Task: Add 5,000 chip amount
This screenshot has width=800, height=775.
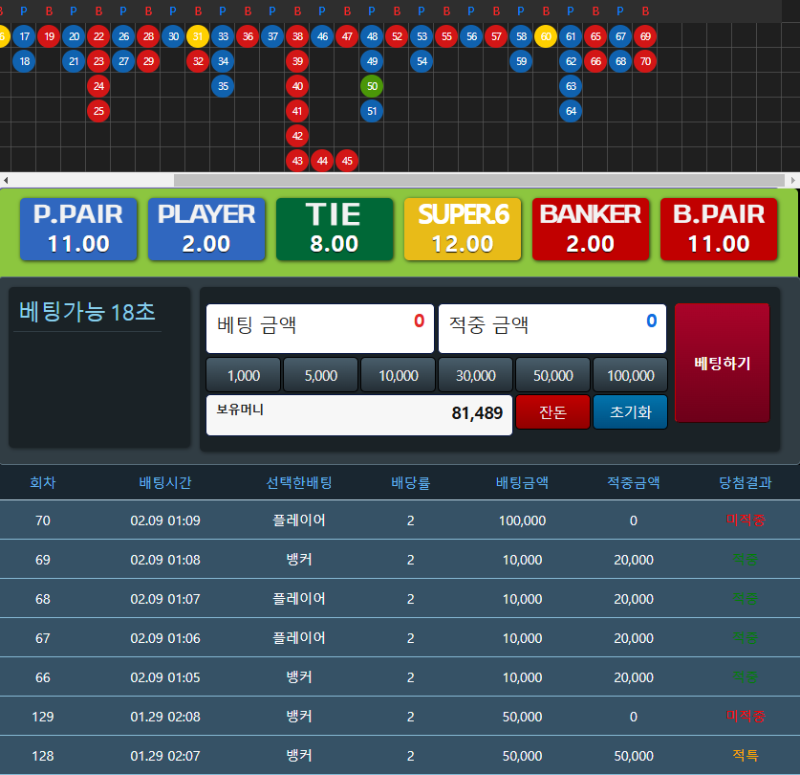Action: click(321, 376)
